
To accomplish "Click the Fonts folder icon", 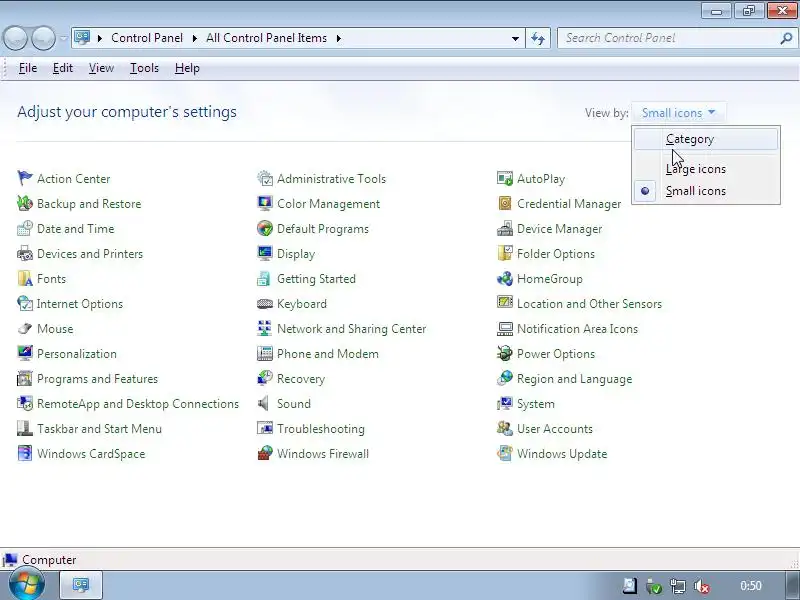I will [x=24, y=278].
